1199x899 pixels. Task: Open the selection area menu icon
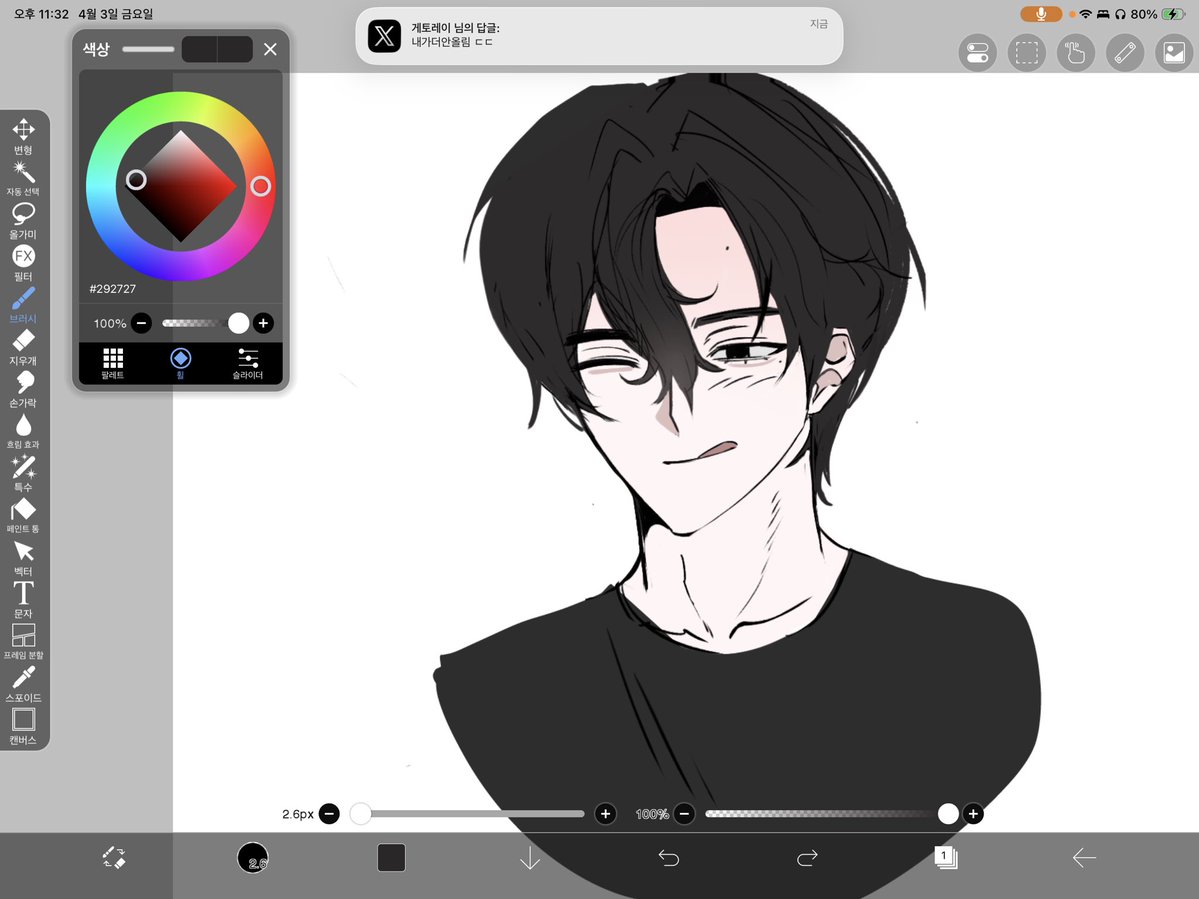tap(1027, 53)
